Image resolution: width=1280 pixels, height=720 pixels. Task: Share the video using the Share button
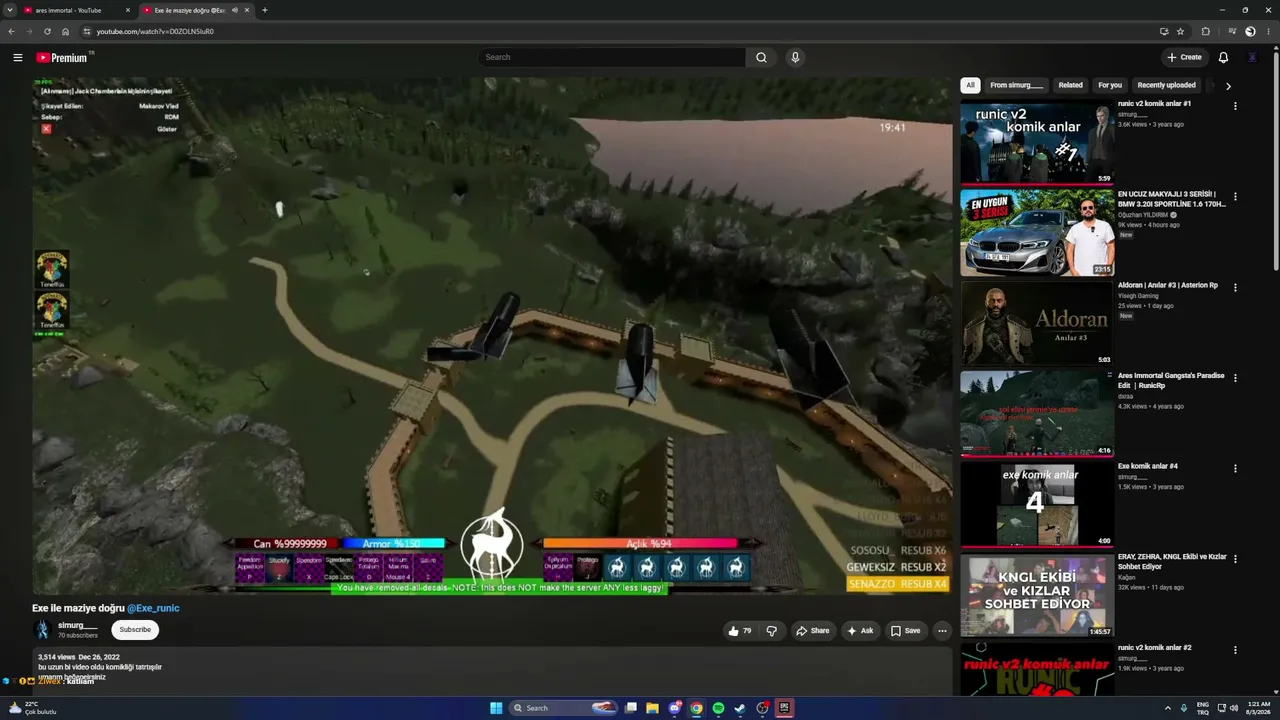pos(812,631)
